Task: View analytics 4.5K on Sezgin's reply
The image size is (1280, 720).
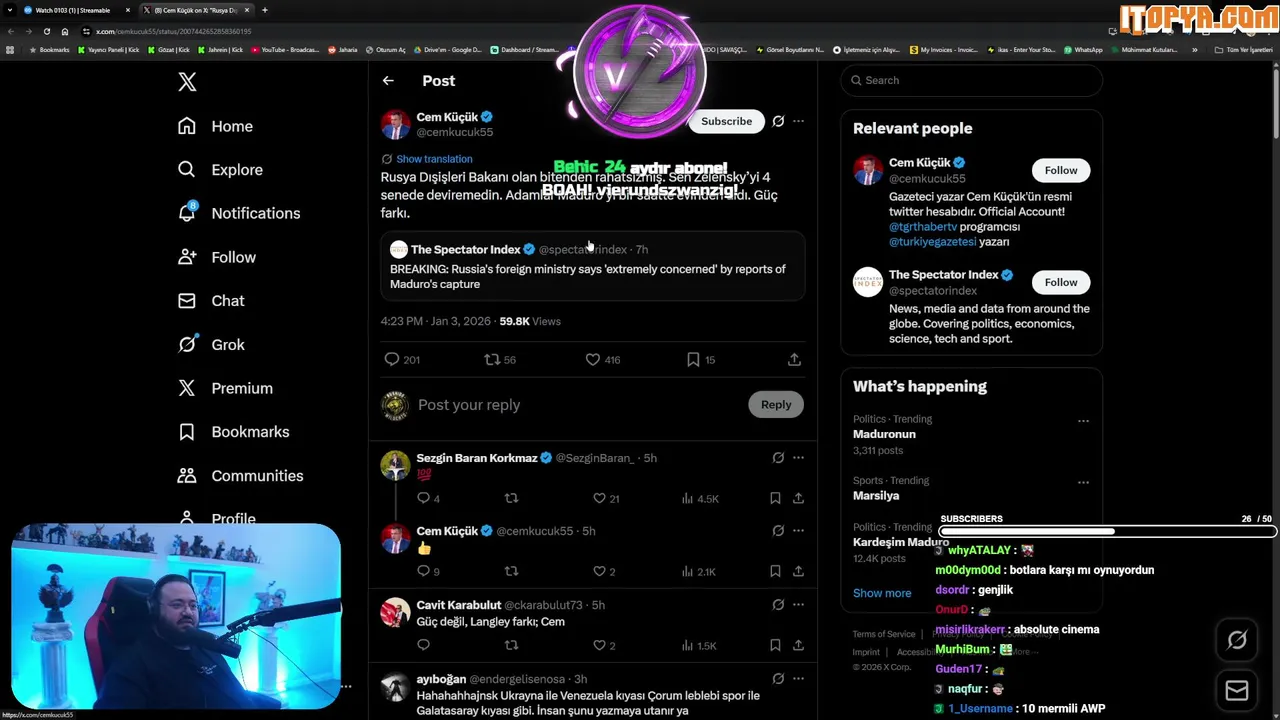Action: tap(700, 498)
